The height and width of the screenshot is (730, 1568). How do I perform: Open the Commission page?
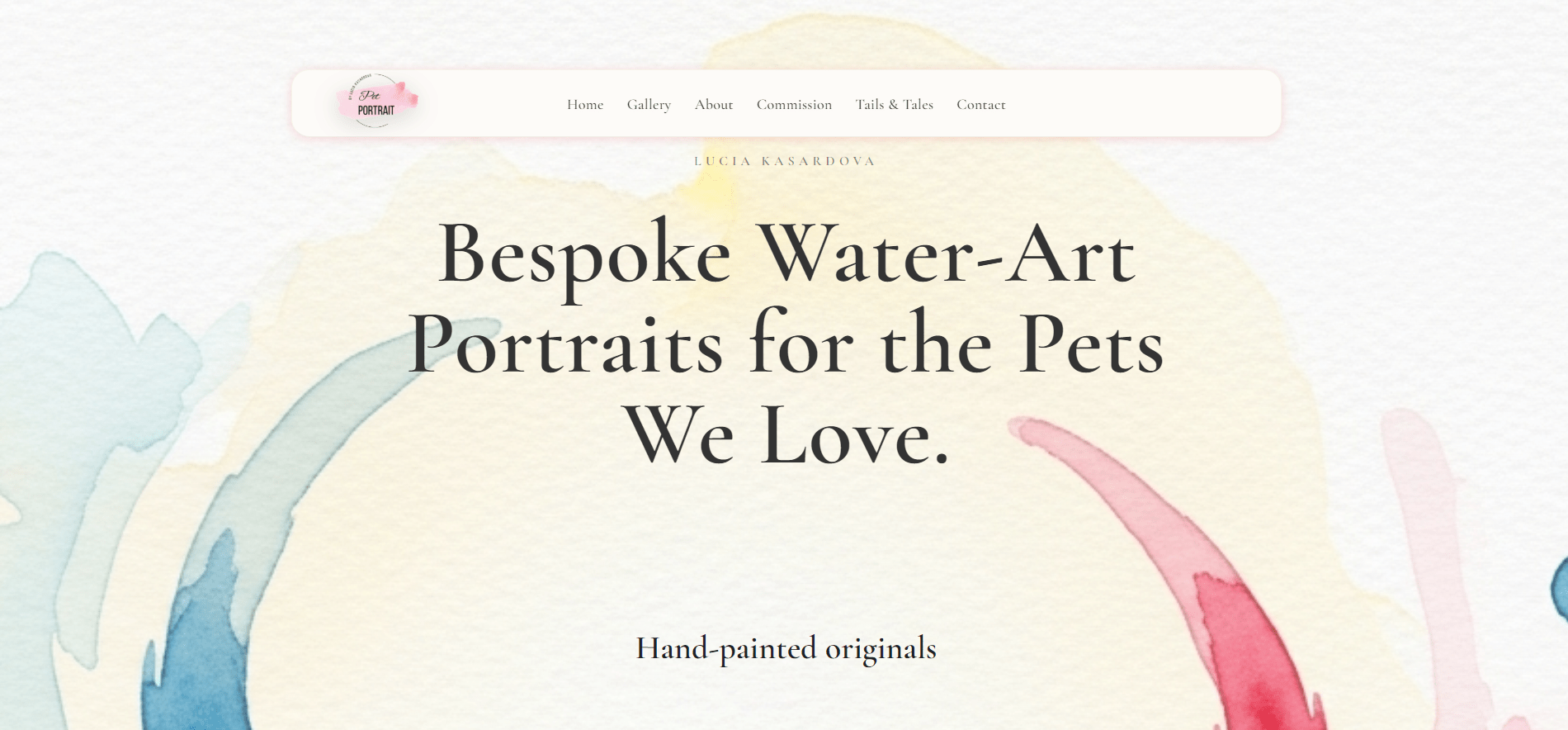[x=794, y=104]
